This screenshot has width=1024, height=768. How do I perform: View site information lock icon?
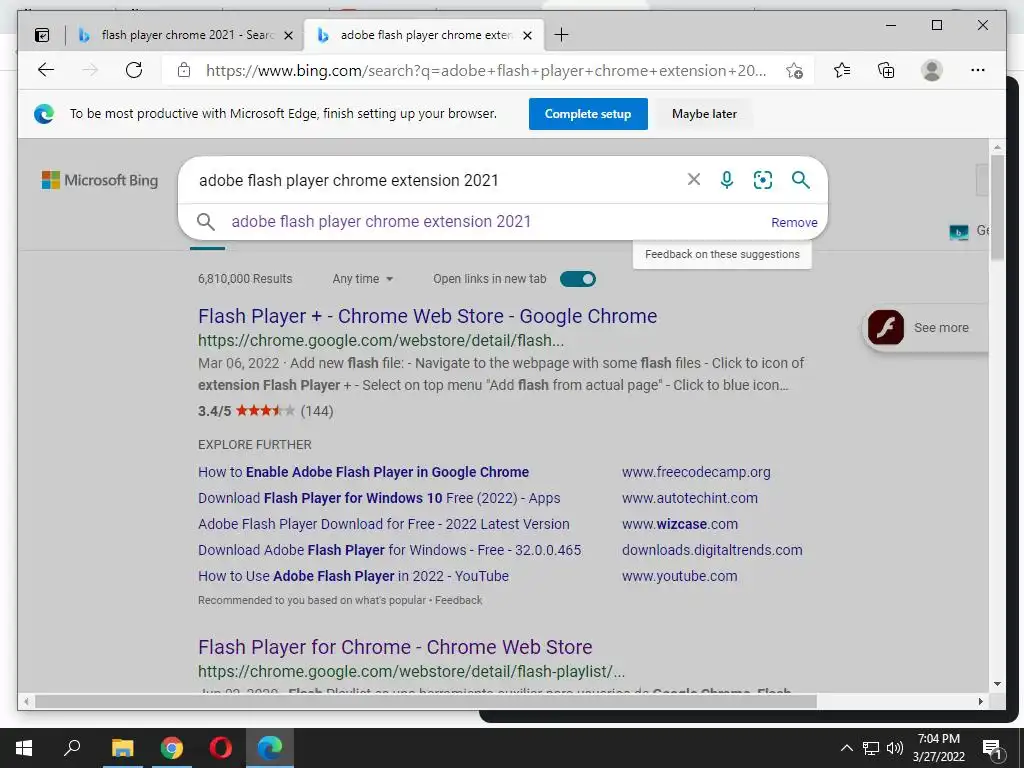click(x=184, y=70)
